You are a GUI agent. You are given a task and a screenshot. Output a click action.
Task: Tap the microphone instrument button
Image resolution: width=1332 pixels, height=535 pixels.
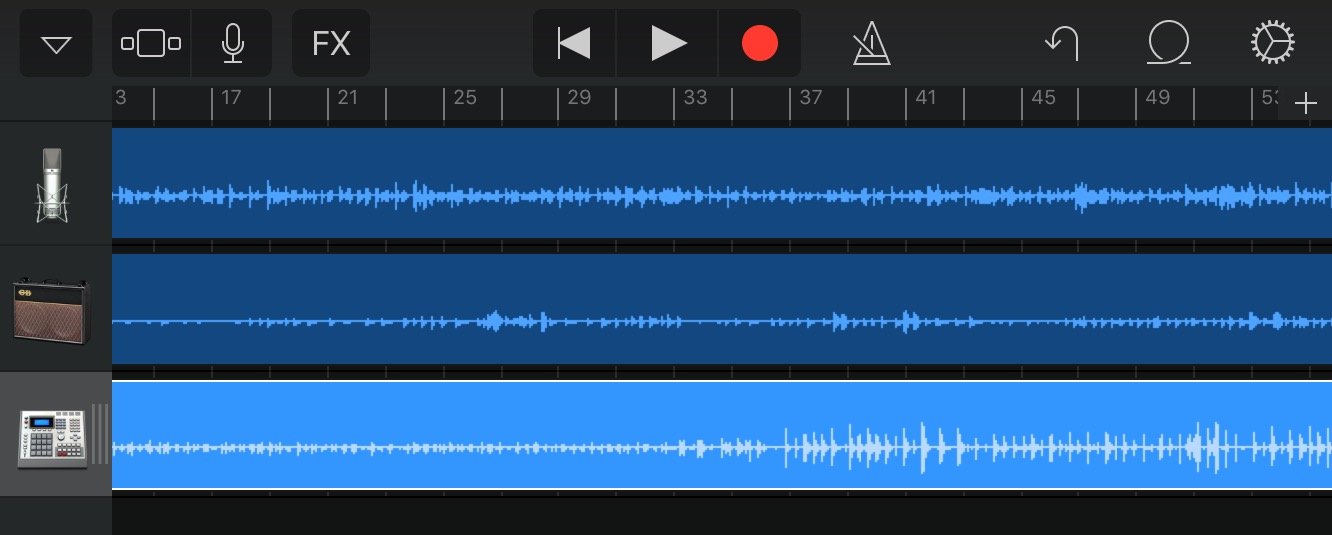232,44
